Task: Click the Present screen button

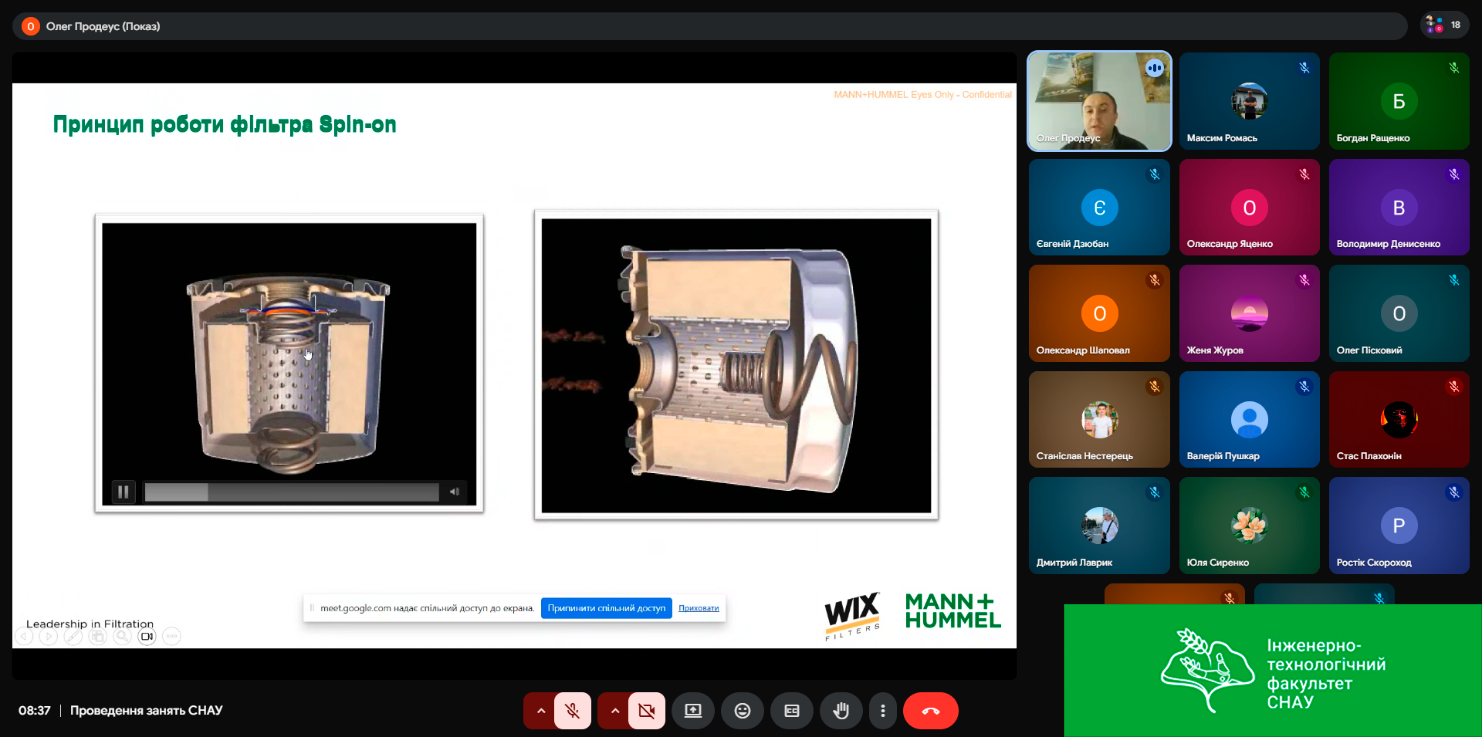Action: point(693,711)
